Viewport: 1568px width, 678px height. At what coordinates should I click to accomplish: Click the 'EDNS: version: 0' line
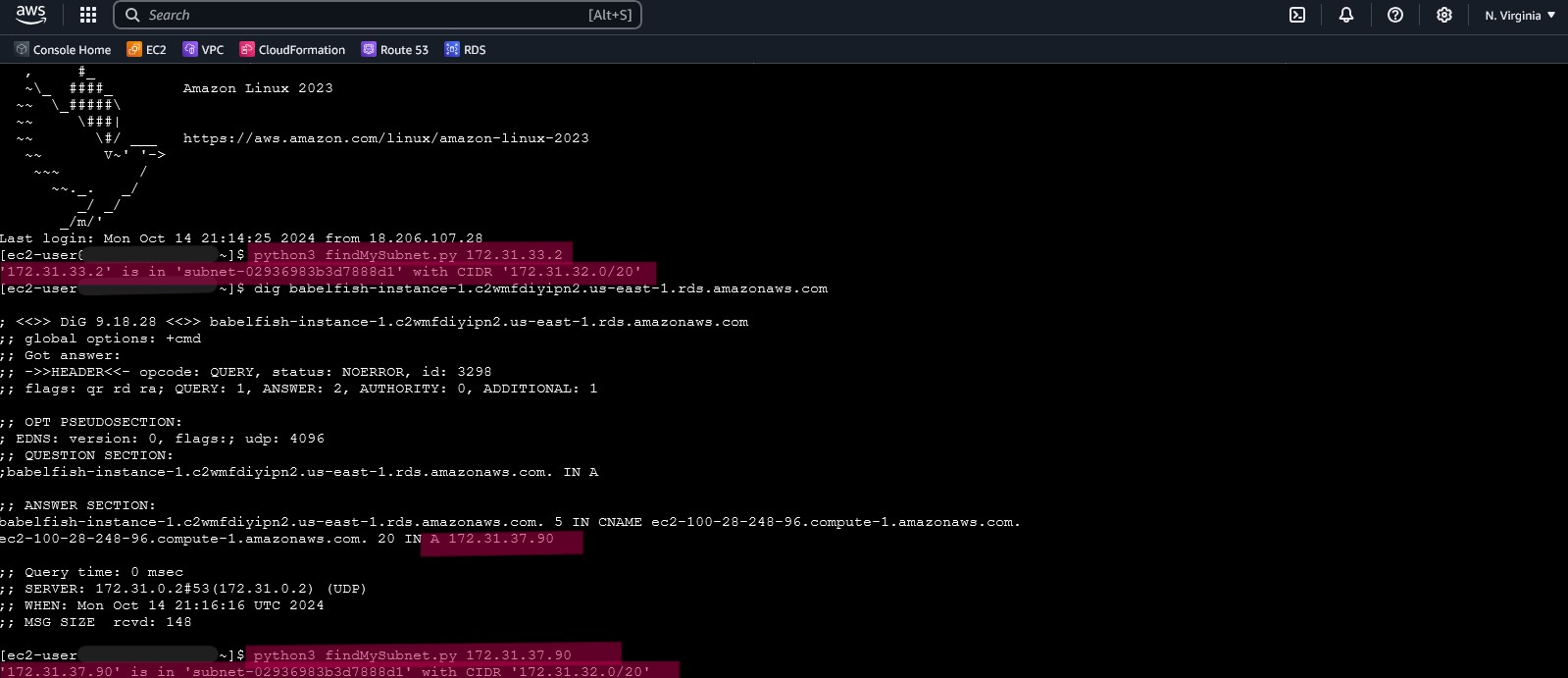click(x=162, y=439)
